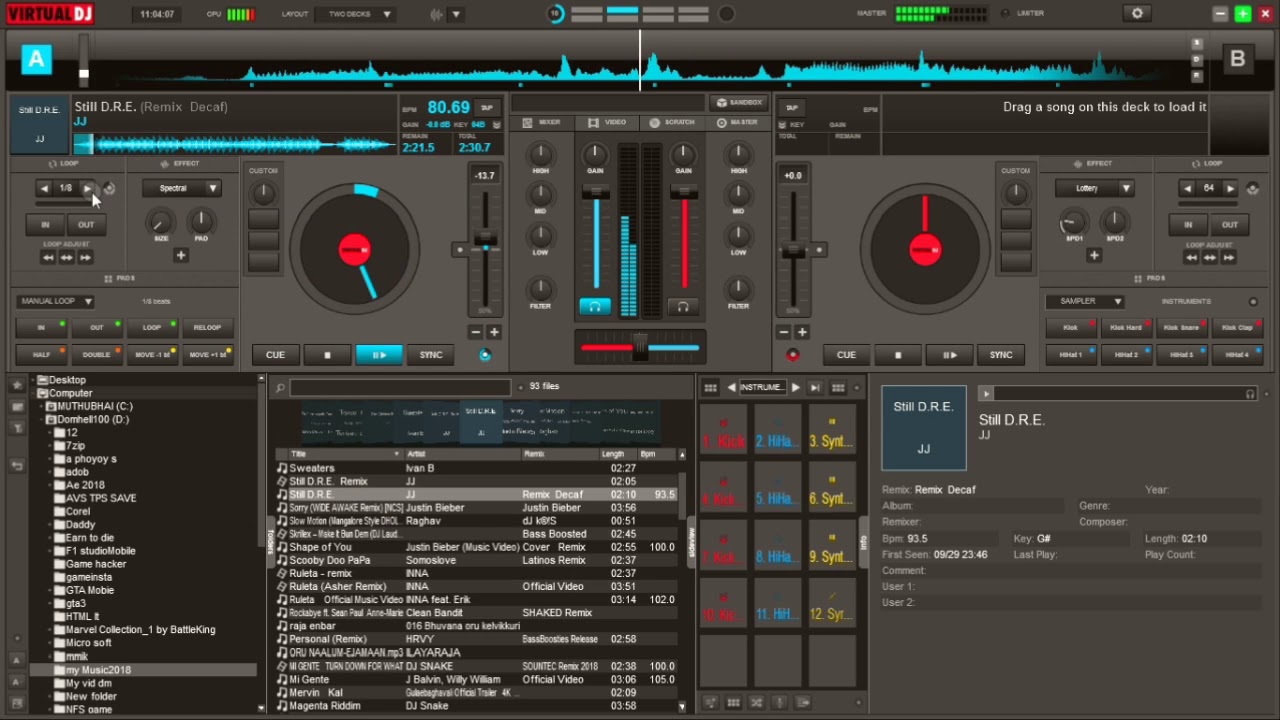Click deck A pitch minus button
The width and height of the screenshot is (1280, 720).
click(x=476, y=332)
